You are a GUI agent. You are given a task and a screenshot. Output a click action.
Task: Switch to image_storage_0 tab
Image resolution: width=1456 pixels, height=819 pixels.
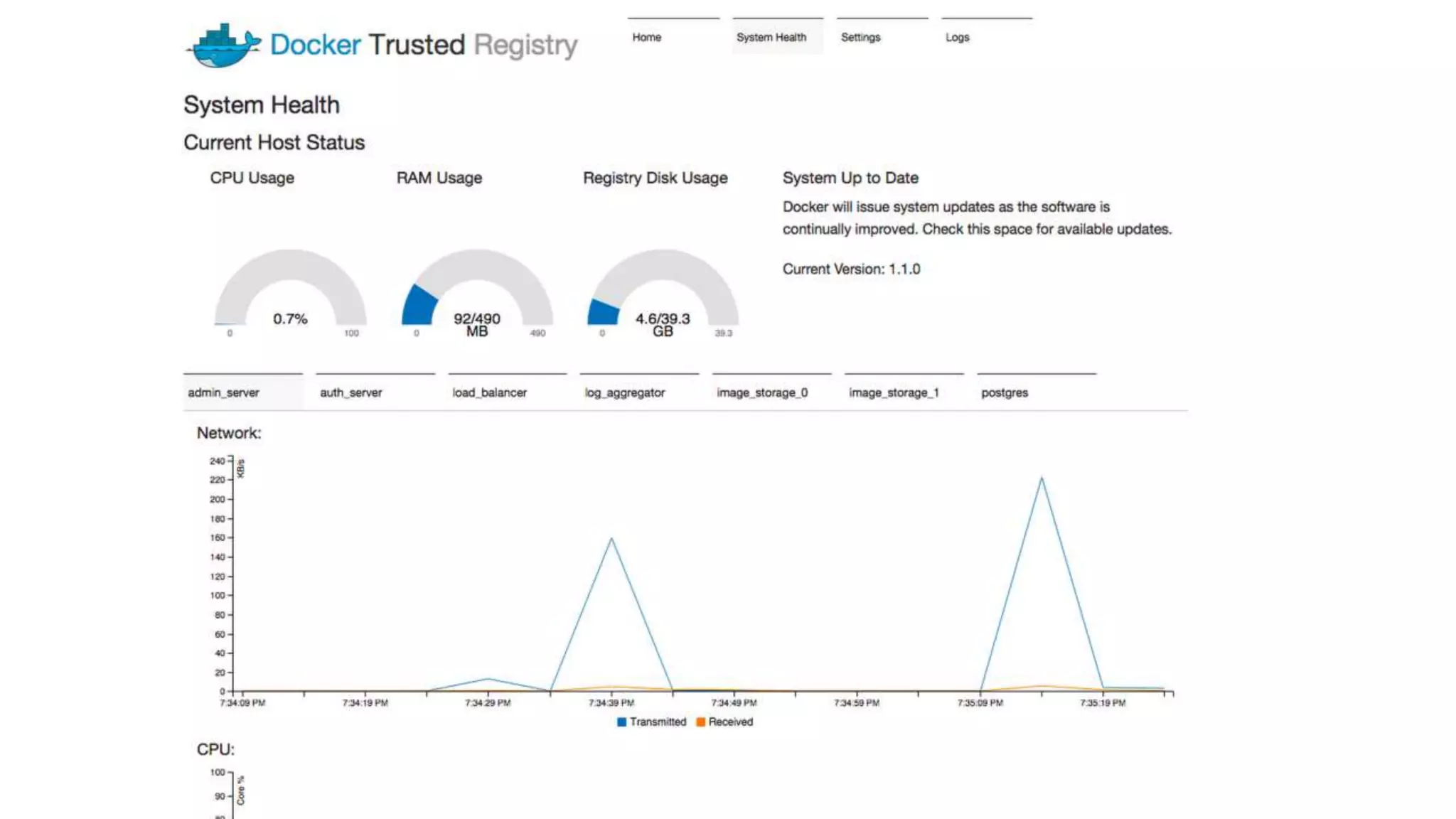[762, 392]
